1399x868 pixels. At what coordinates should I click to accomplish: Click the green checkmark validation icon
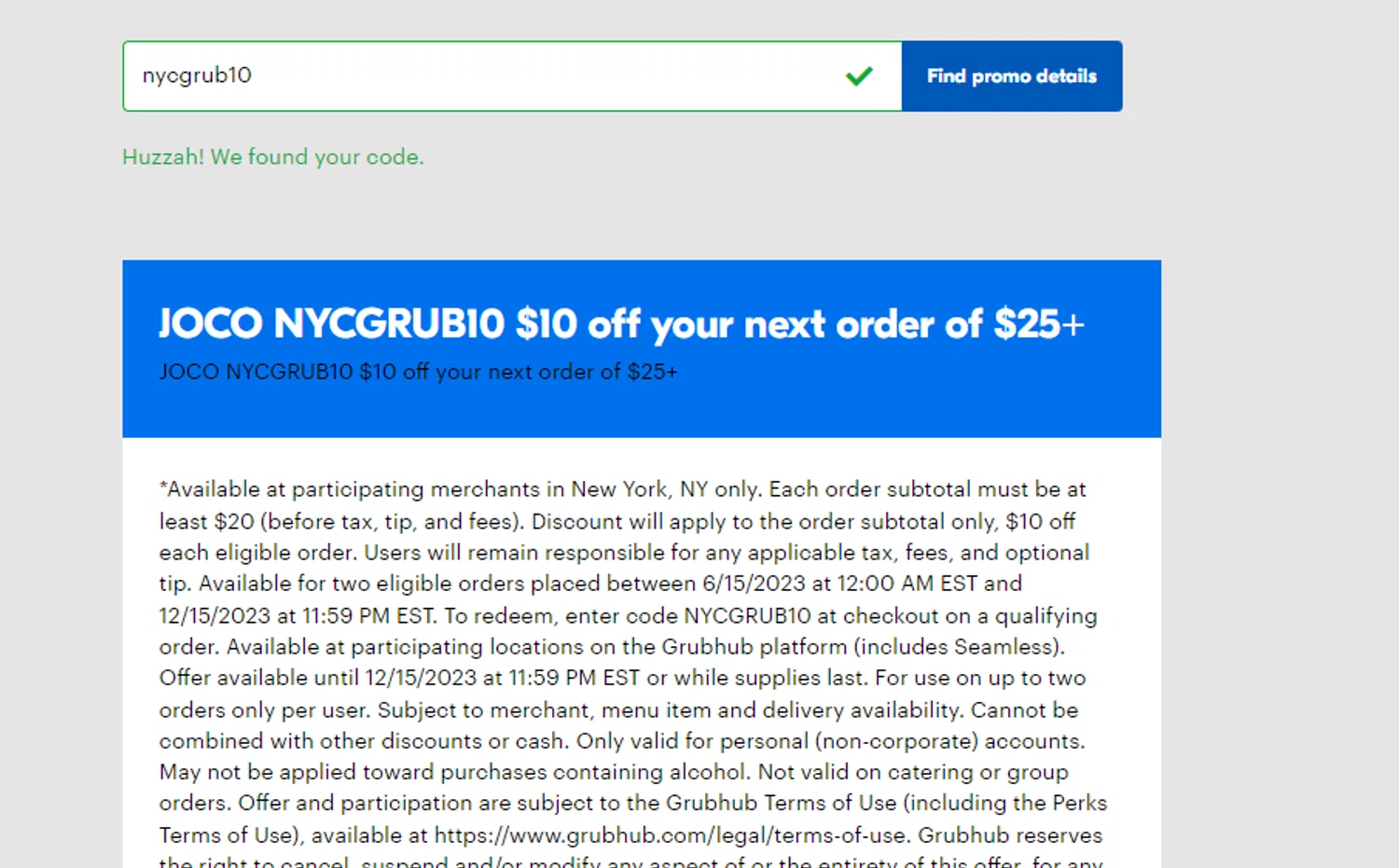click(x=859, y=76)
